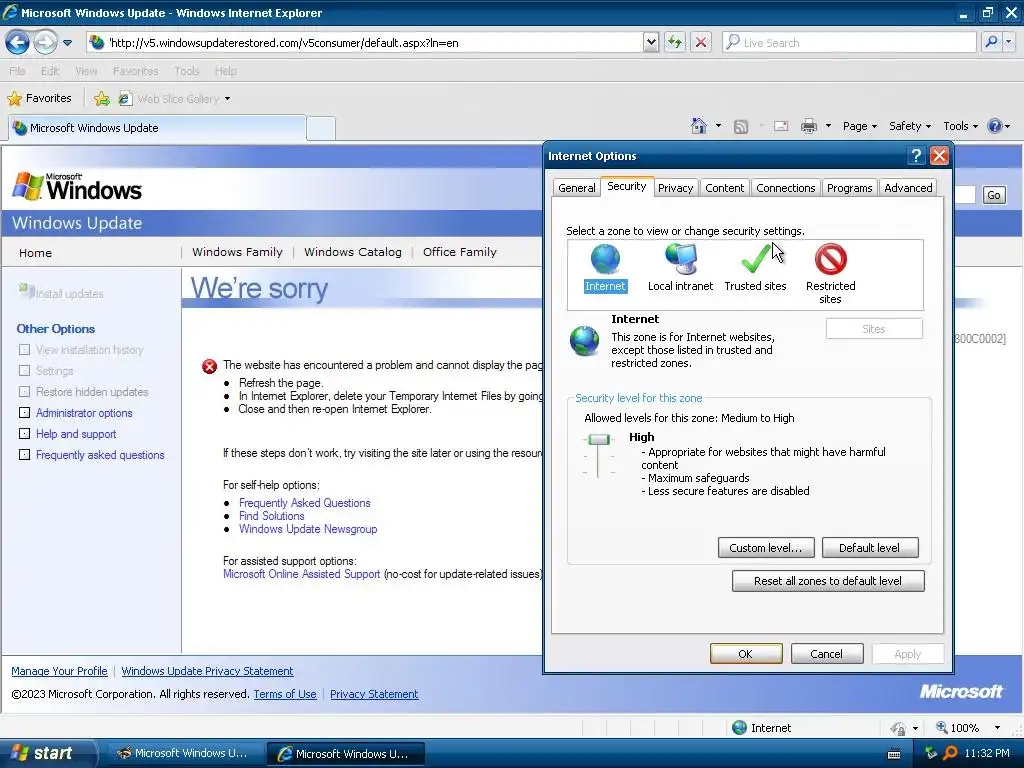Switch to the Programs tab
Viewport: 1024px width, 768px height.
point(849,188)
